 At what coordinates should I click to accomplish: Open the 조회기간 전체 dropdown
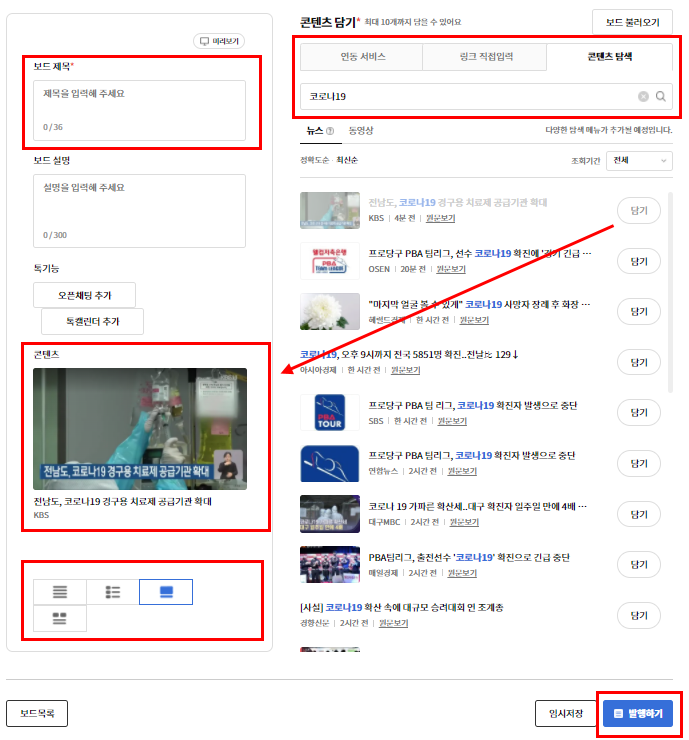[x=639, y=160]
